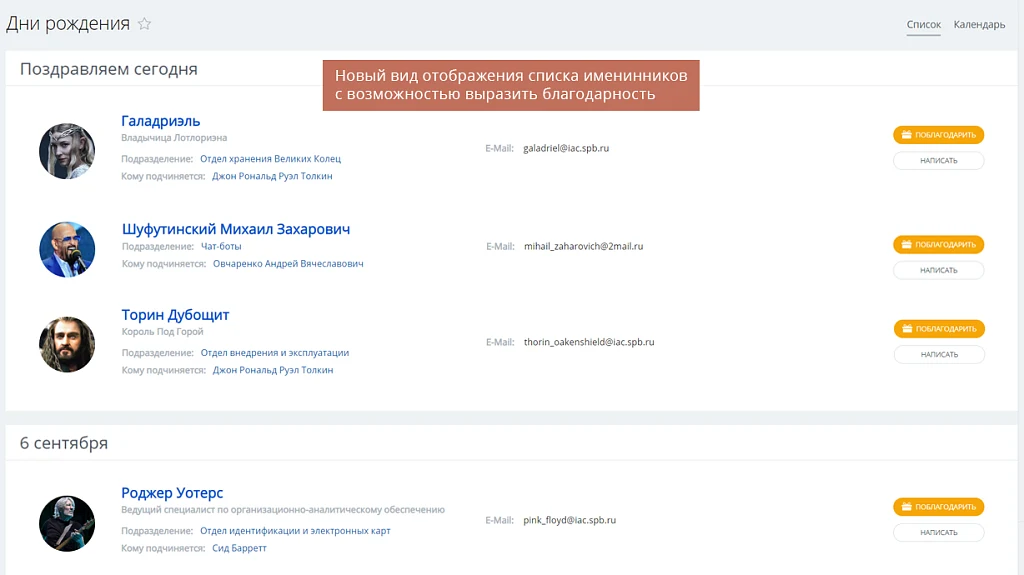Open department Отдел хранения Великих Колец
This screenshot has width=1024, height=575.
[270, 159]
